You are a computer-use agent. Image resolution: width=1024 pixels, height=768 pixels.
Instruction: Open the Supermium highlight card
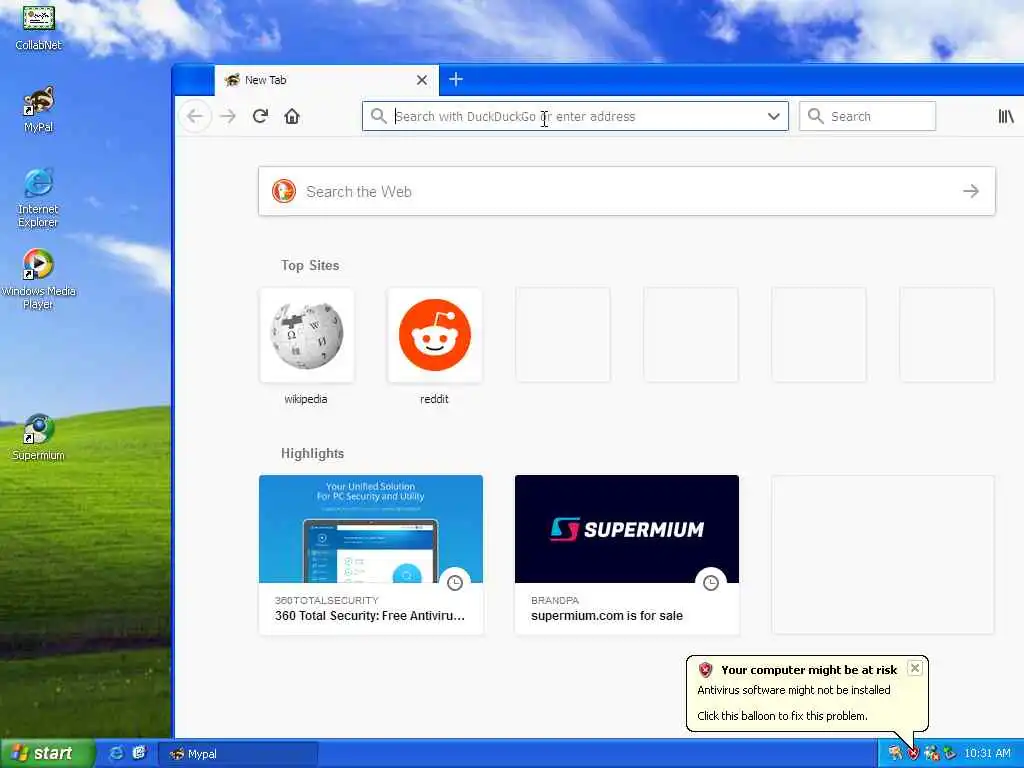(x=627, y=554)
